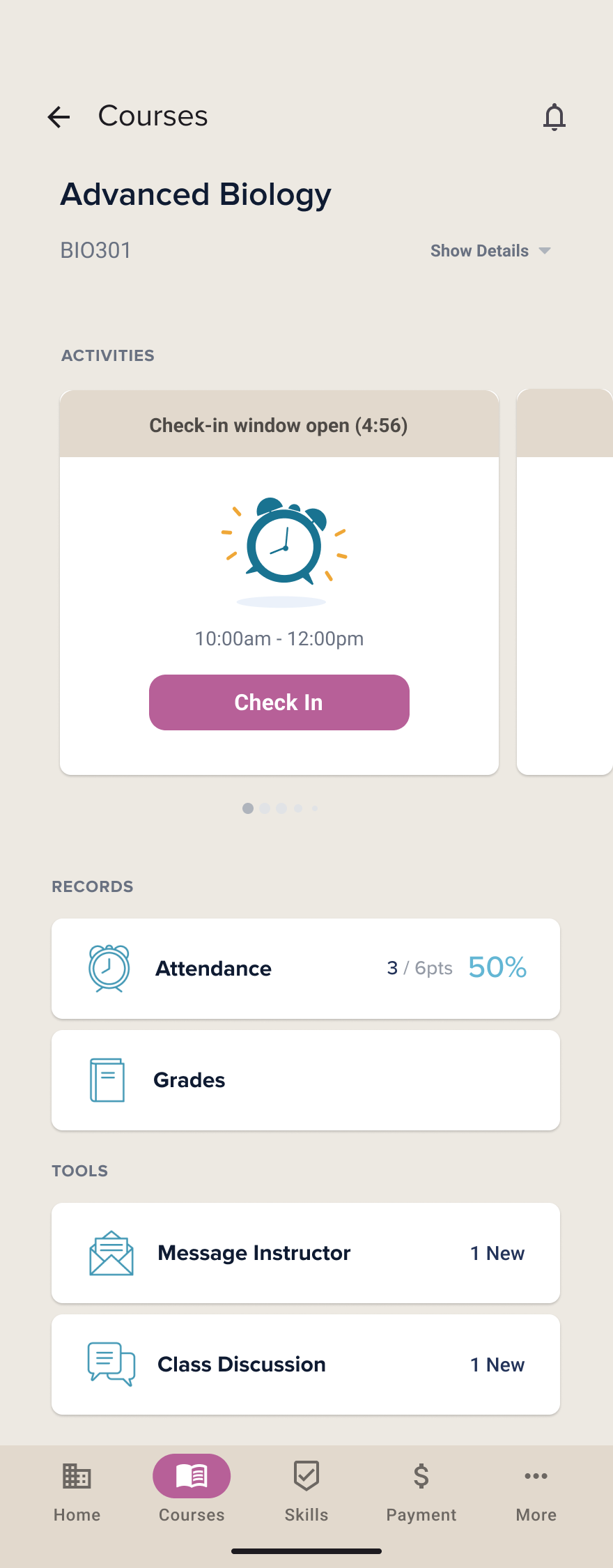Click the Show Details arrow
The width and height of the screenshot is (613, 1568).
pos(545,251)
